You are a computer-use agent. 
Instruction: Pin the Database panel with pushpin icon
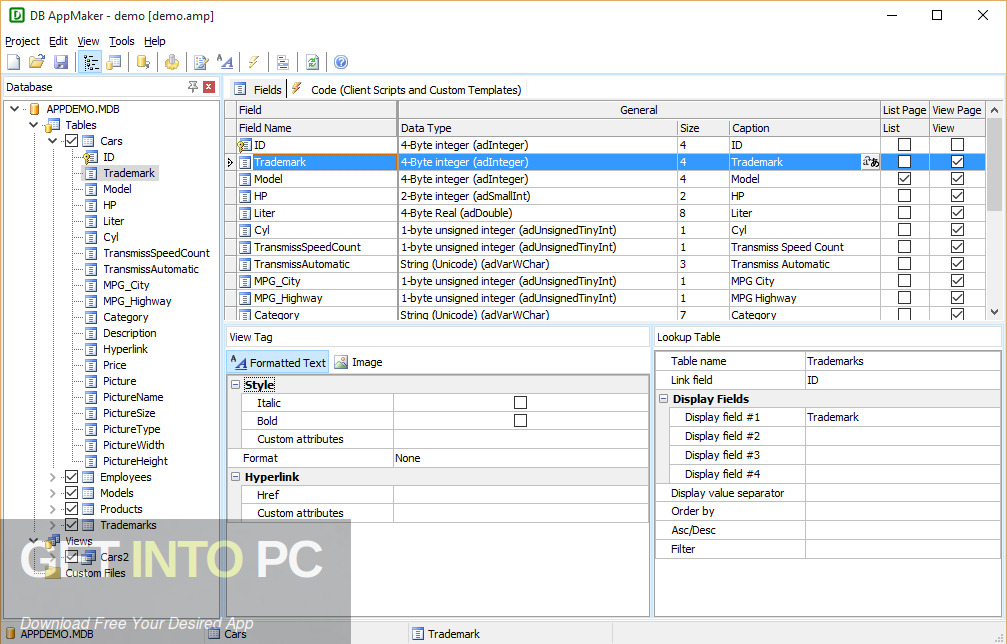pyautogui.click(x=193, y=87)
